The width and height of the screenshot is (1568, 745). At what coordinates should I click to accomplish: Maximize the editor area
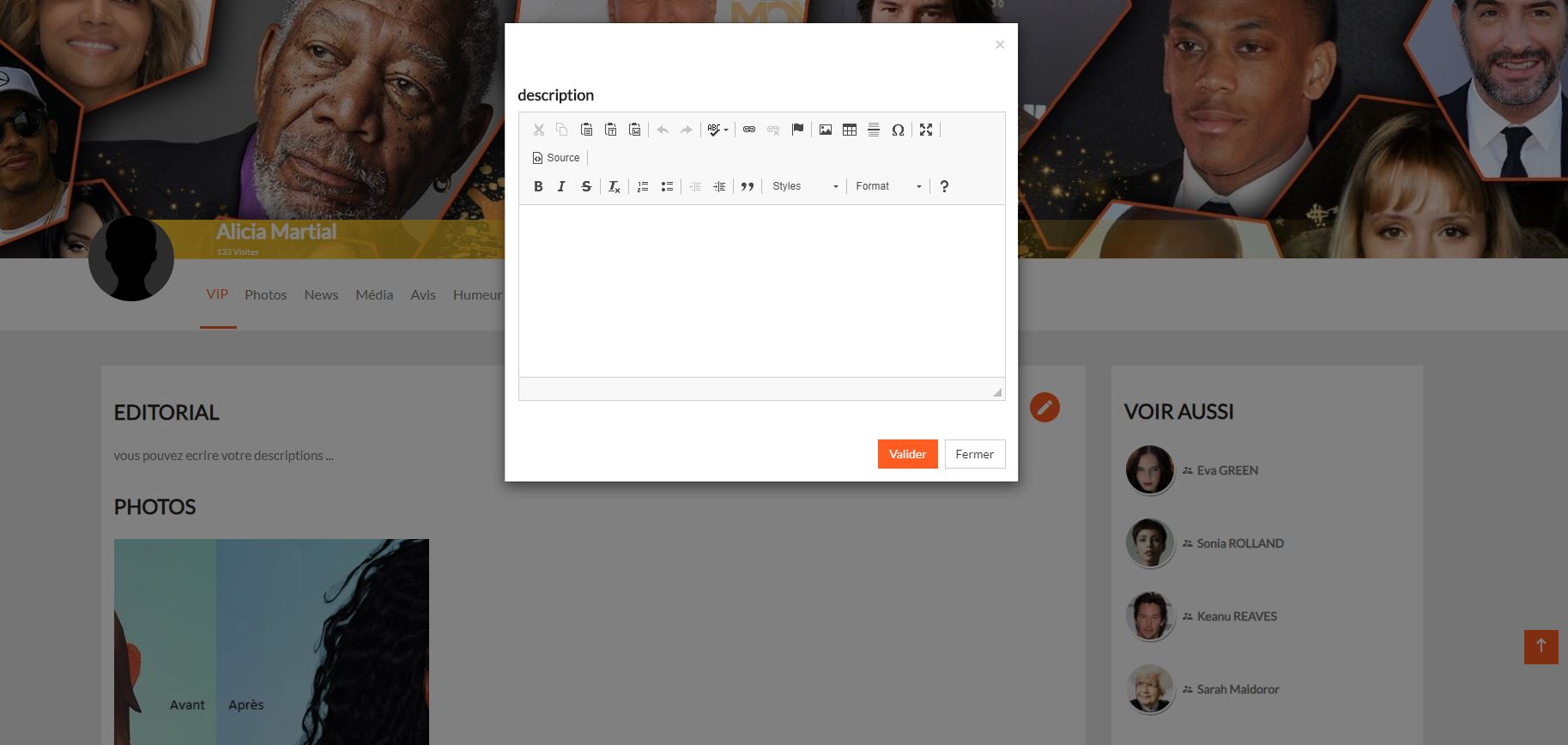pos(926,130)
